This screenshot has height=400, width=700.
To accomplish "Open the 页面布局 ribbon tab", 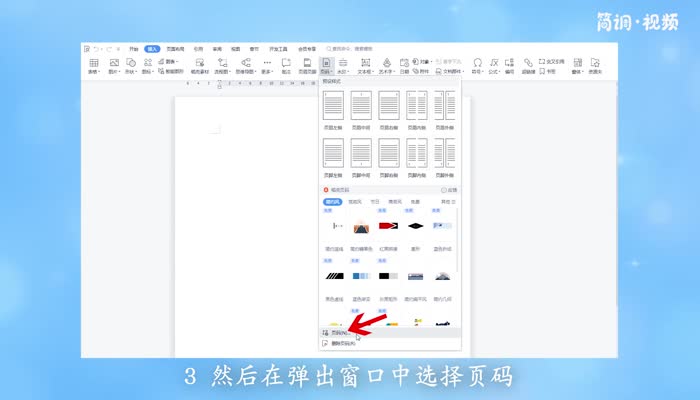I will click(174, 48).
